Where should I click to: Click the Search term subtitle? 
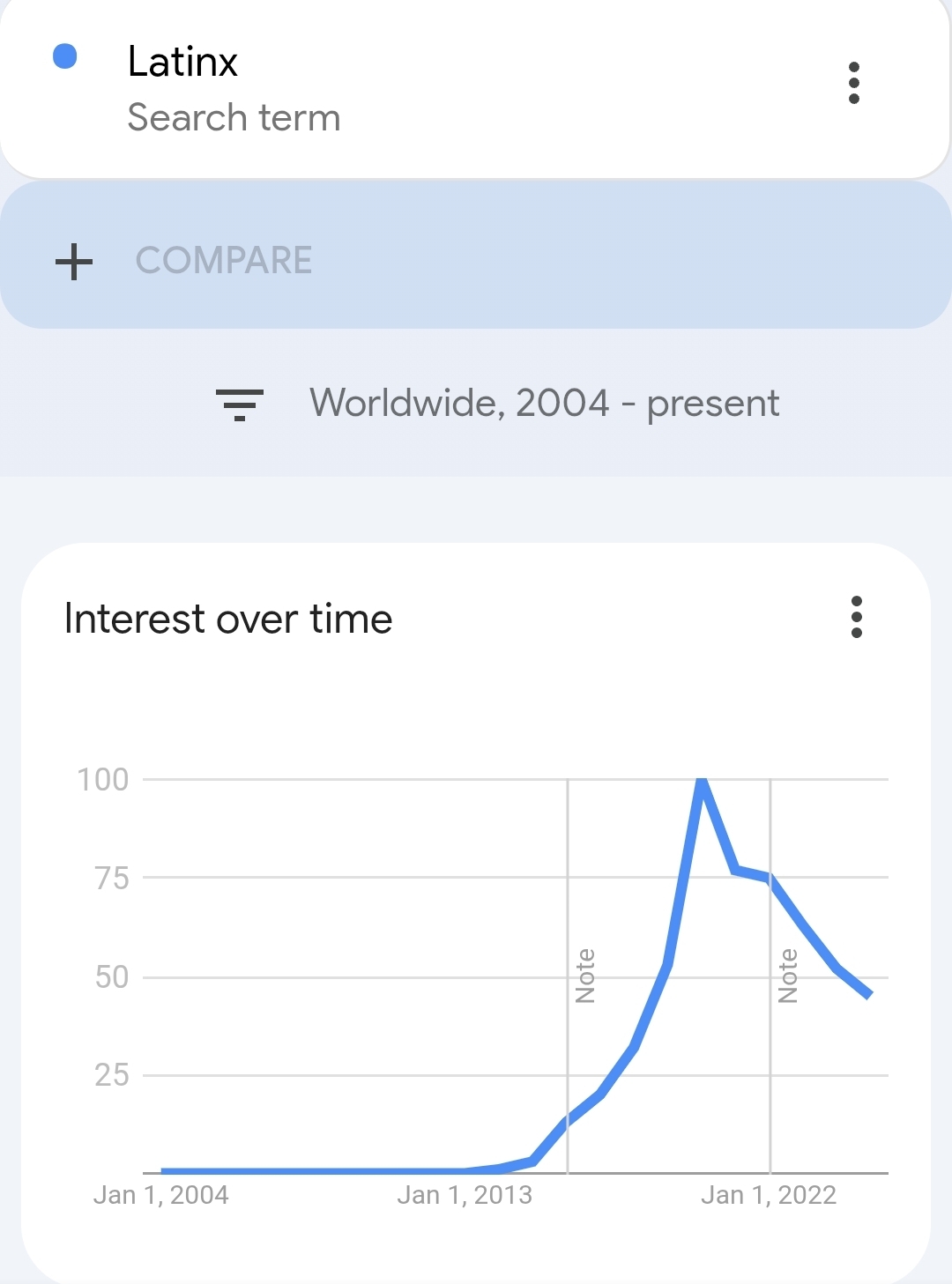click(x=234, y=118)
